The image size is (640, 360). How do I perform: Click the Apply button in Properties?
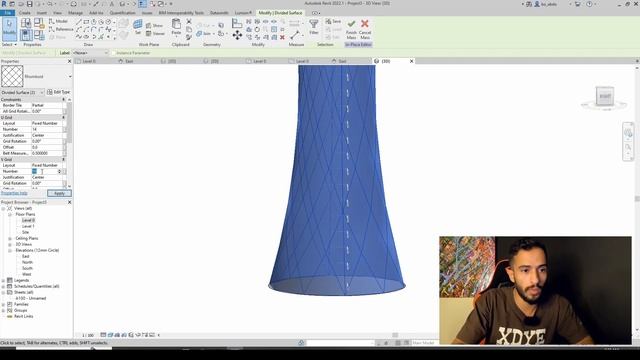tap(59, 193)
